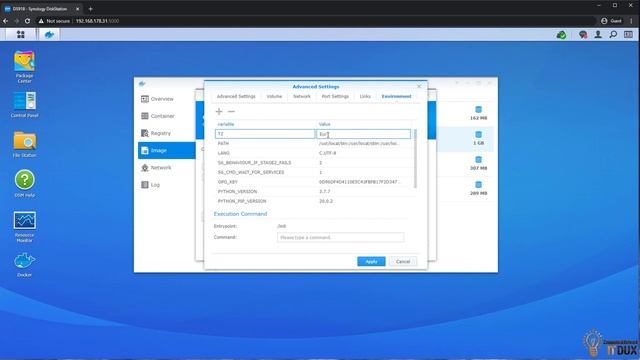Select S6_BEHAVIOUR_IF_STAGE2_FAILS row

(x=313, y=162)
